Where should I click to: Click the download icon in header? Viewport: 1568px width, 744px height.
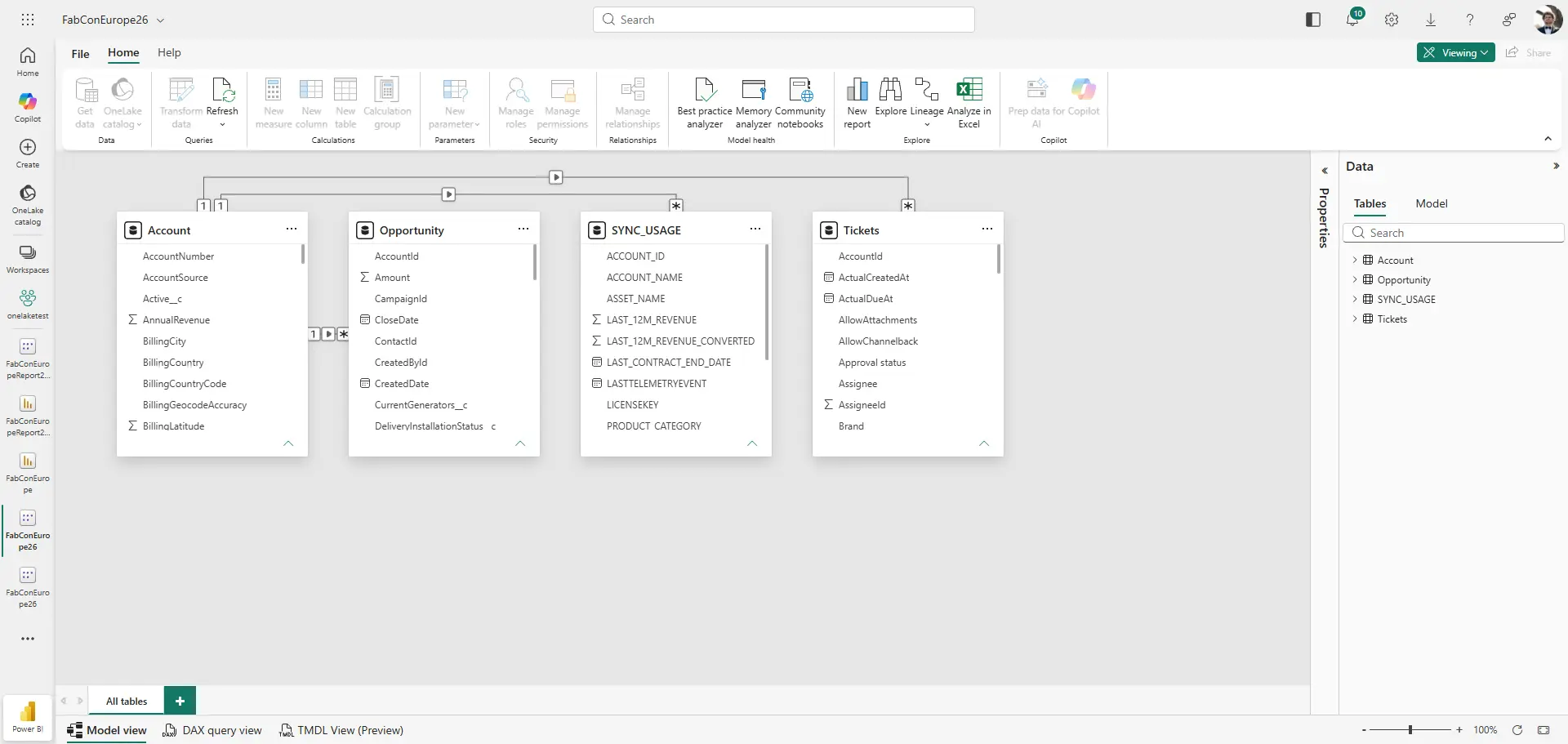(x=1431, y=20)
